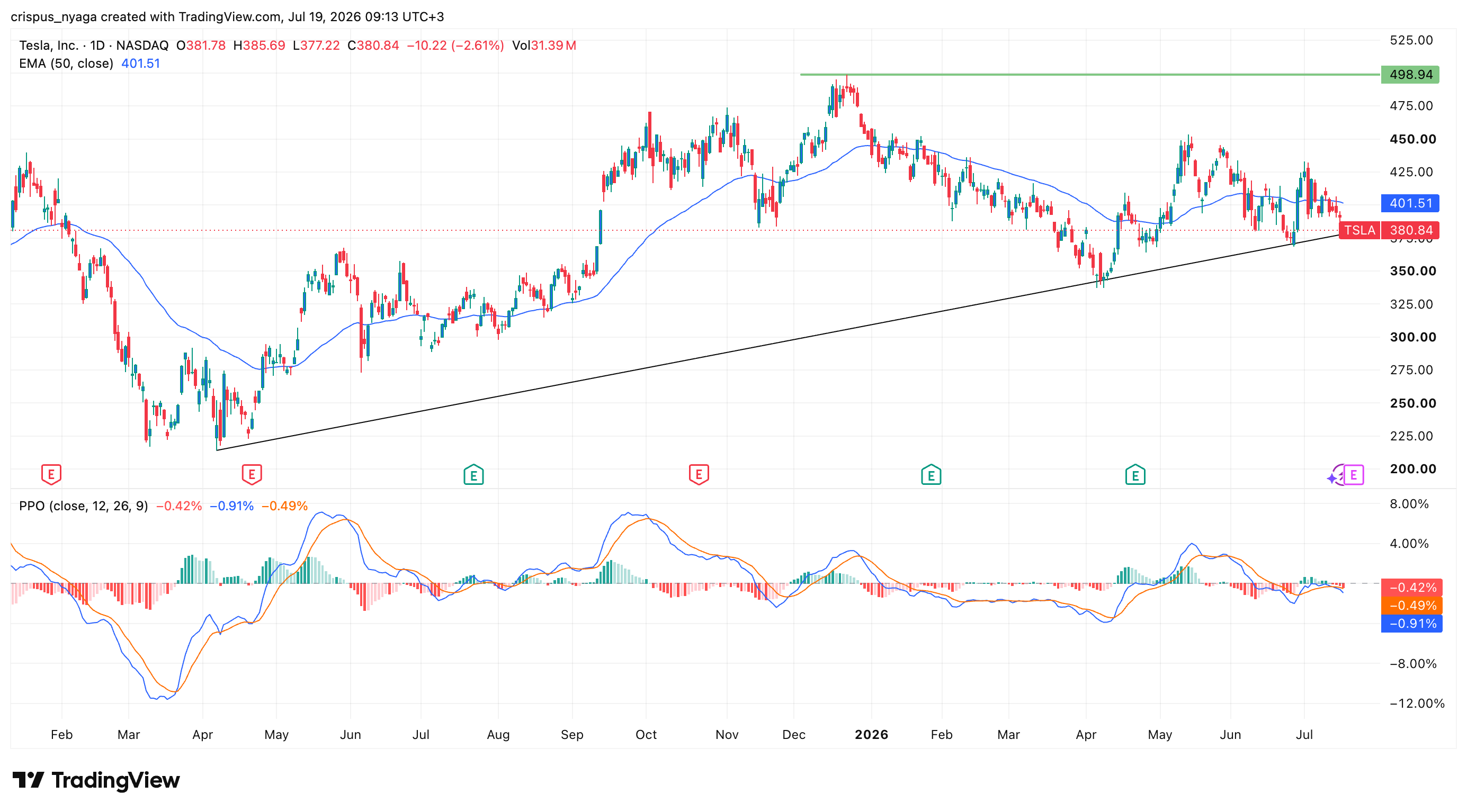
Task: Click the upcoming purple earnings marker in July 2026
Action: click(1354, 475)
